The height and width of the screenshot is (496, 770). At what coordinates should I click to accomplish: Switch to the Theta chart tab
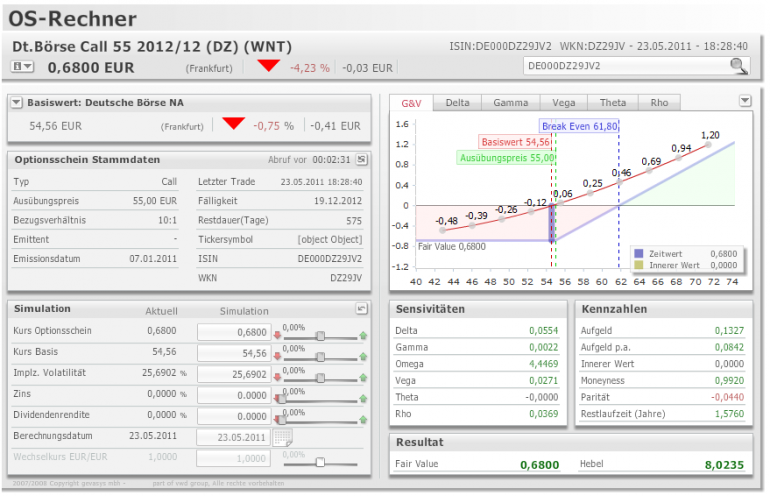612,103
